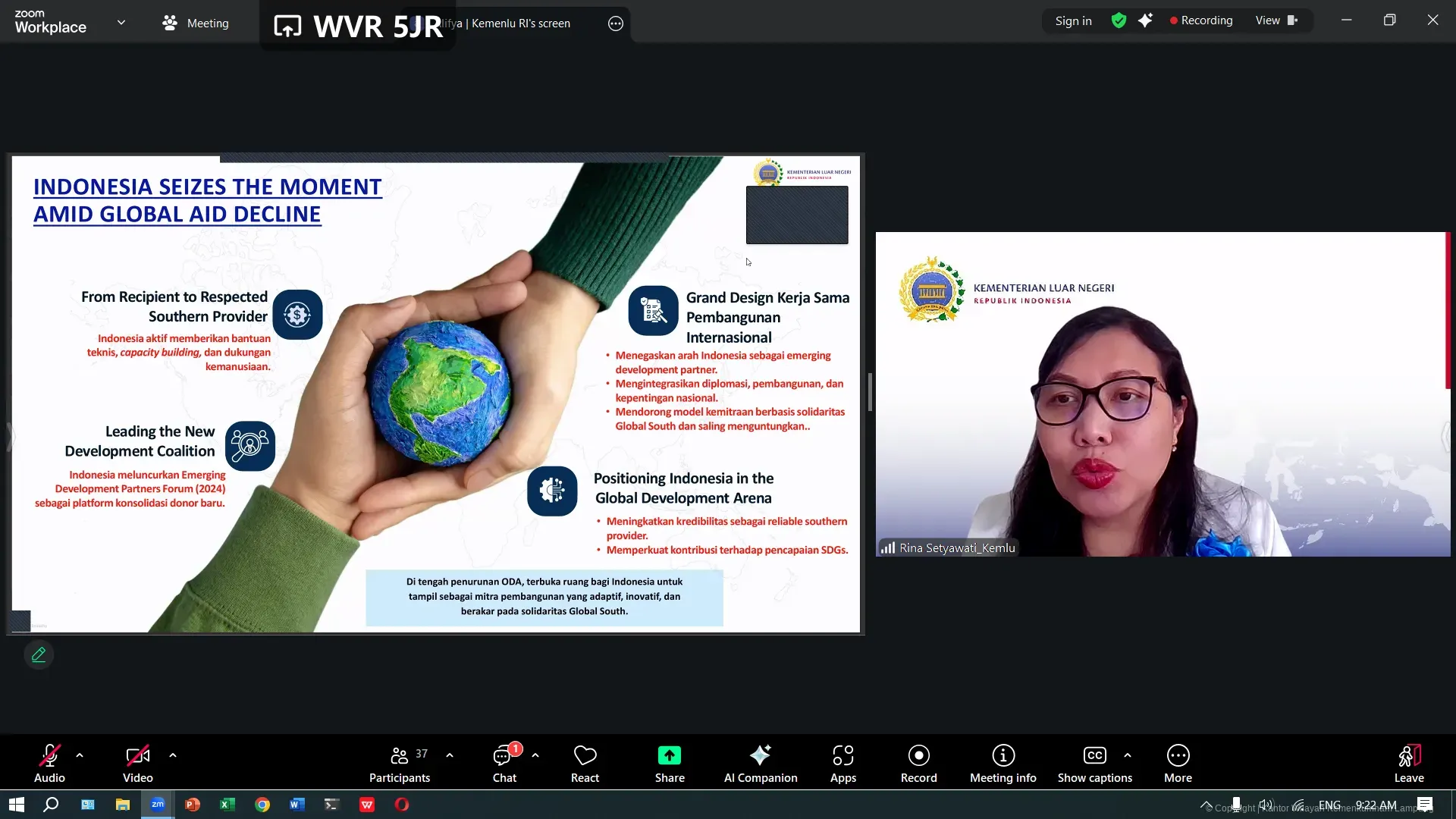Click the React heart icon
This screenshot has width=1456, height=819.
[585, 763]
